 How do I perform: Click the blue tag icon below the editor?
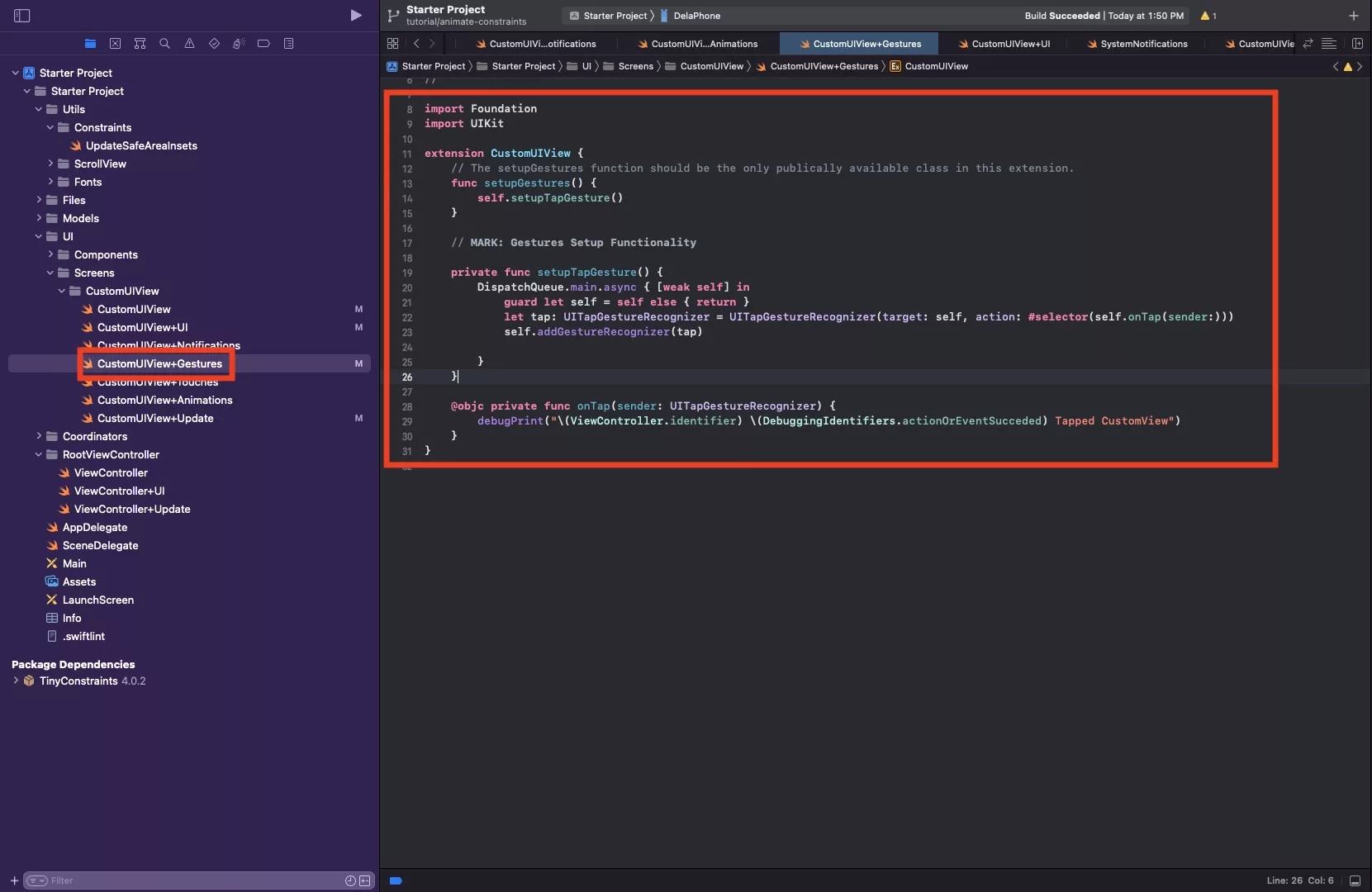pos(396,880)
